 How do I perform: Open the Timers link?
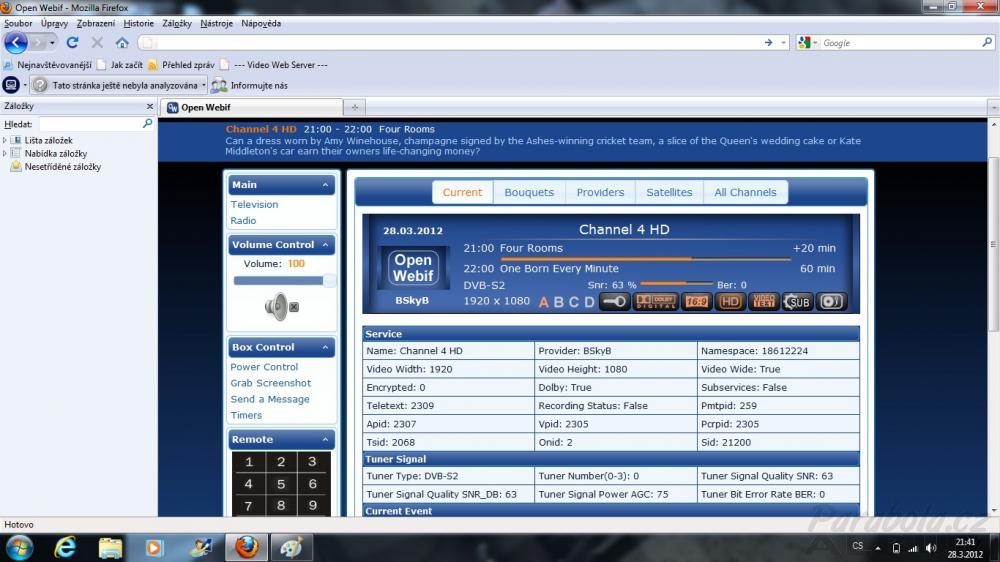coord(246,415)
